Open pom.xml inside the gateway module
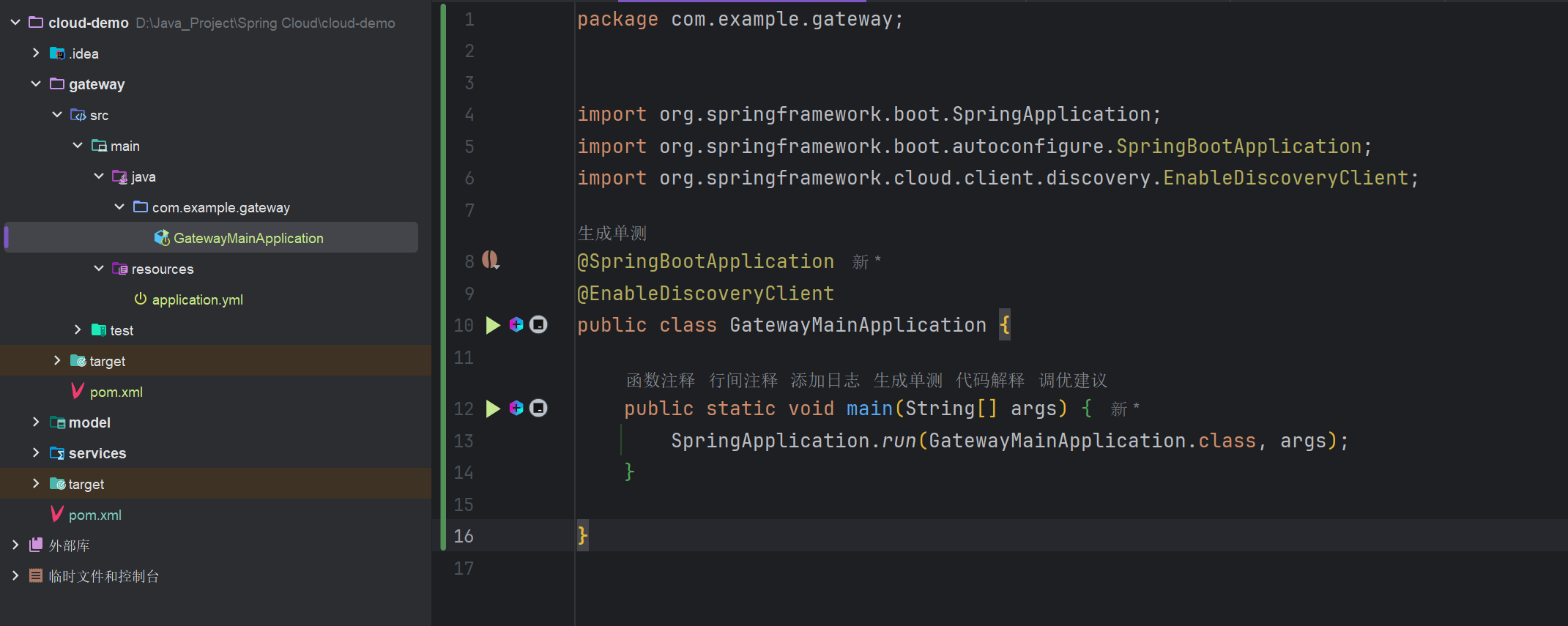The width and height of the screenshot is (1568, 626). (x=116, y=392)
